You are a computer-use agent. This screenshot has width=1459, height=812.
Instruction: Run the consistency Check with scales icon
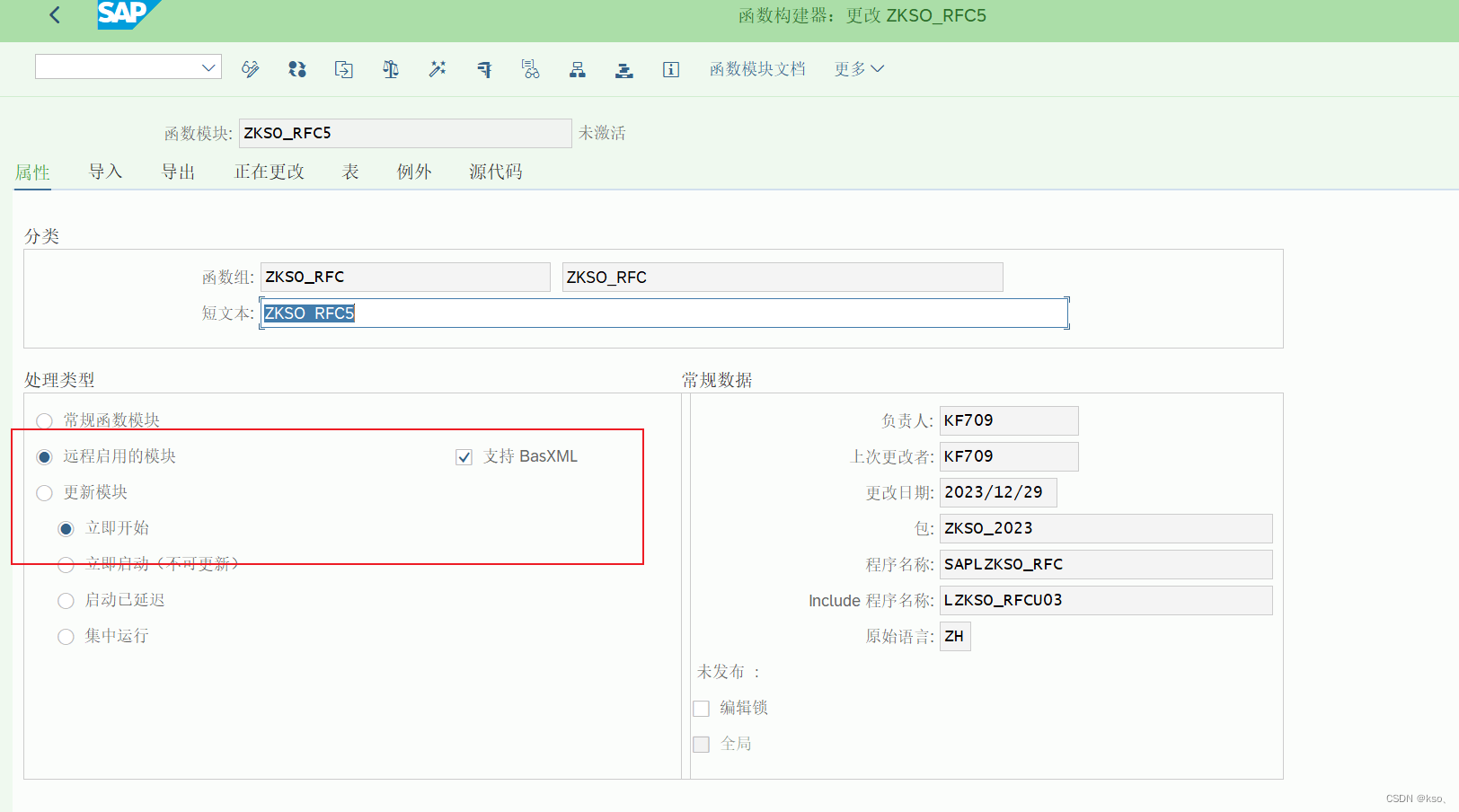[390, 68]
